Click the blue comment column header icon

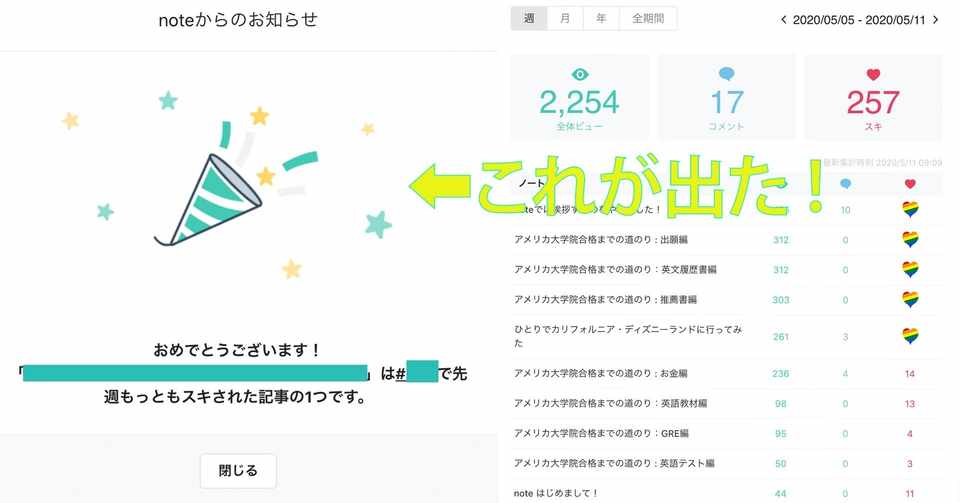coord(846,184)
